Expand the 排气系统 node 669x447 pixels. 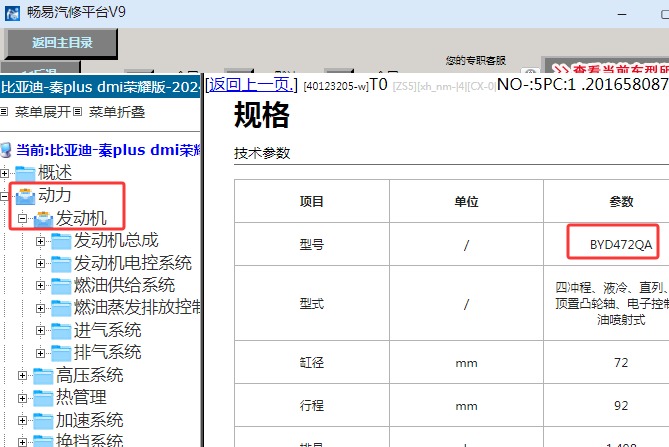tap(41, 353)
